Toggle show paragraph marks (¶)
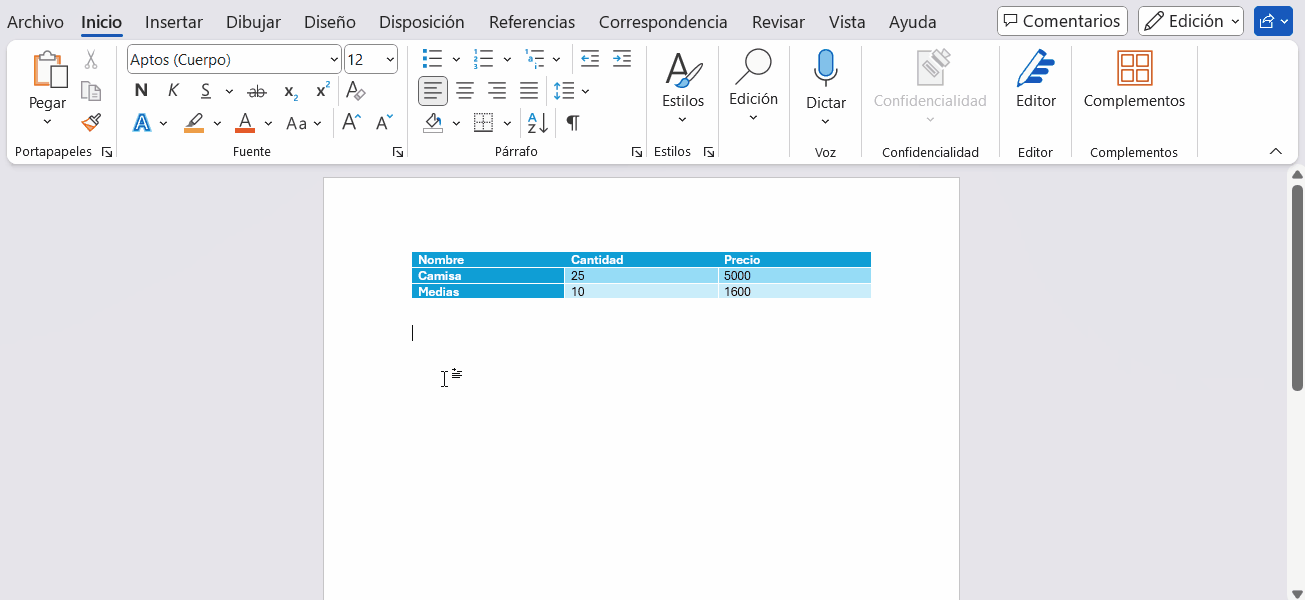The width and height of the screenshot is (1305, 600). click(572, 123)
